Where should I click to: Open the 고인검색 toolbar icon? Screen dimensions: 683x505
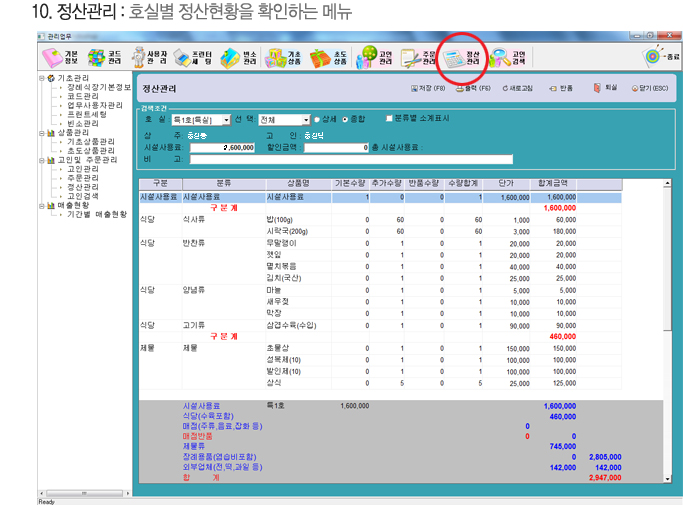point(508,57)
